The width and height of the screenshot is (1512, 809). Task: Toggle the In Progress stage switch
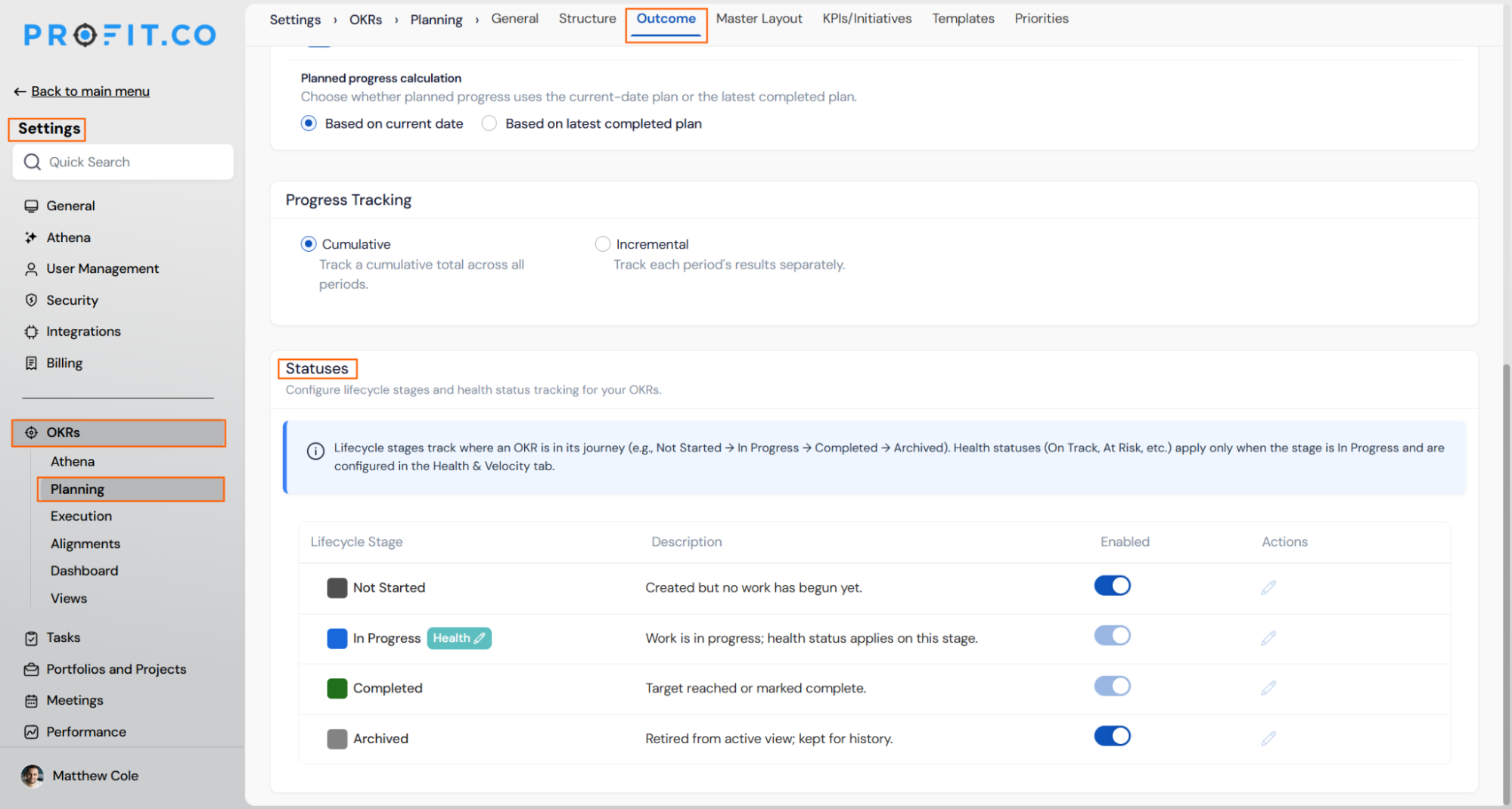[1112, 636]
